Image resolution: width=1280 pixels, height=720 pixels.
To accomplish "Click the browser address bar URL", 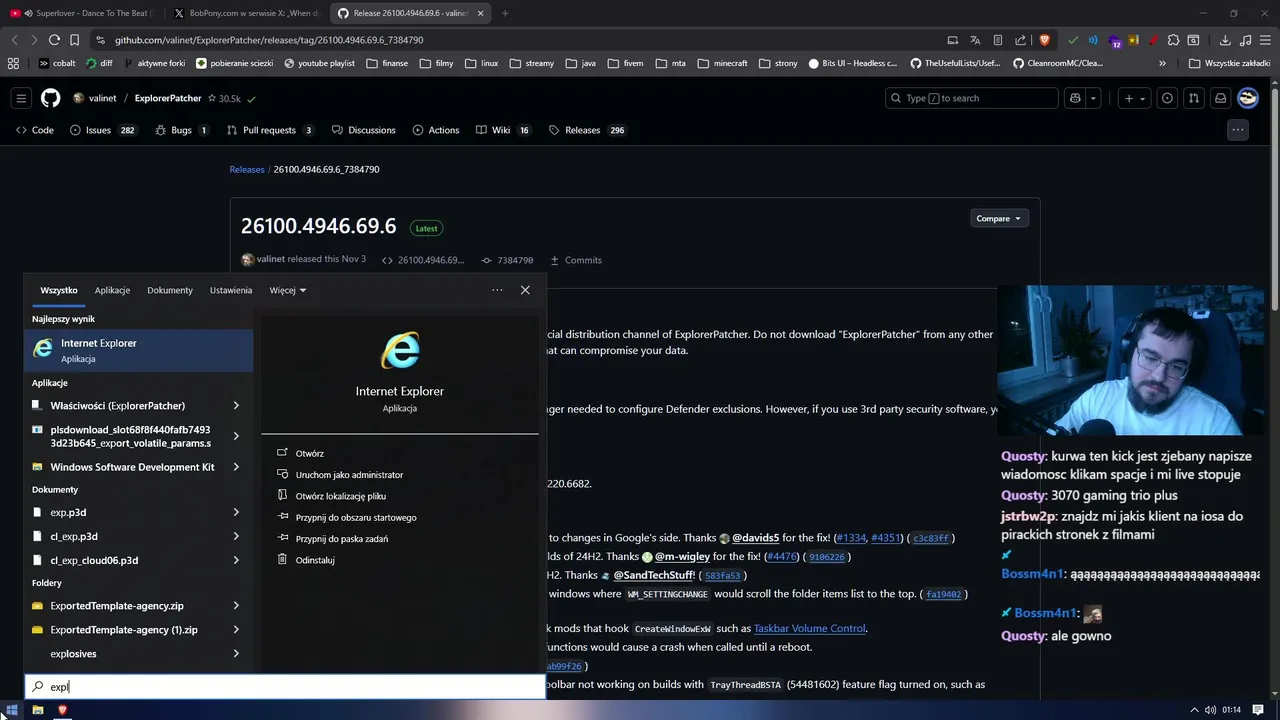I will [269, 40].
